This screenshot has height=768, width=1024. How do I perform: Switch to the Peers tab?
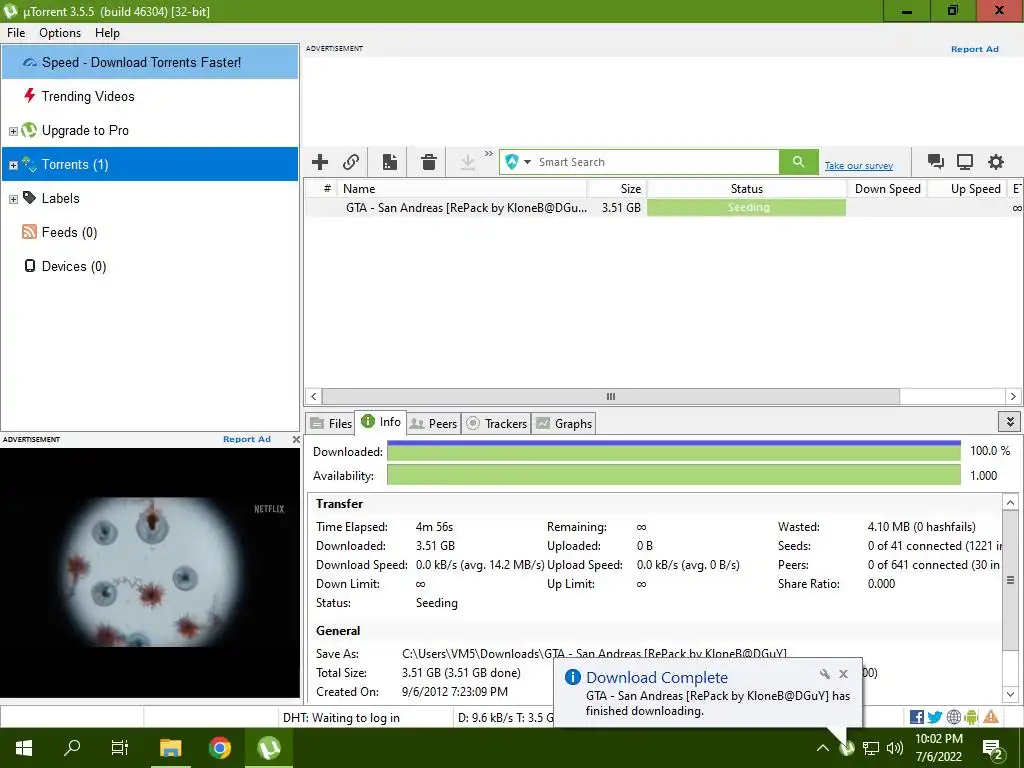pos(433,424)
